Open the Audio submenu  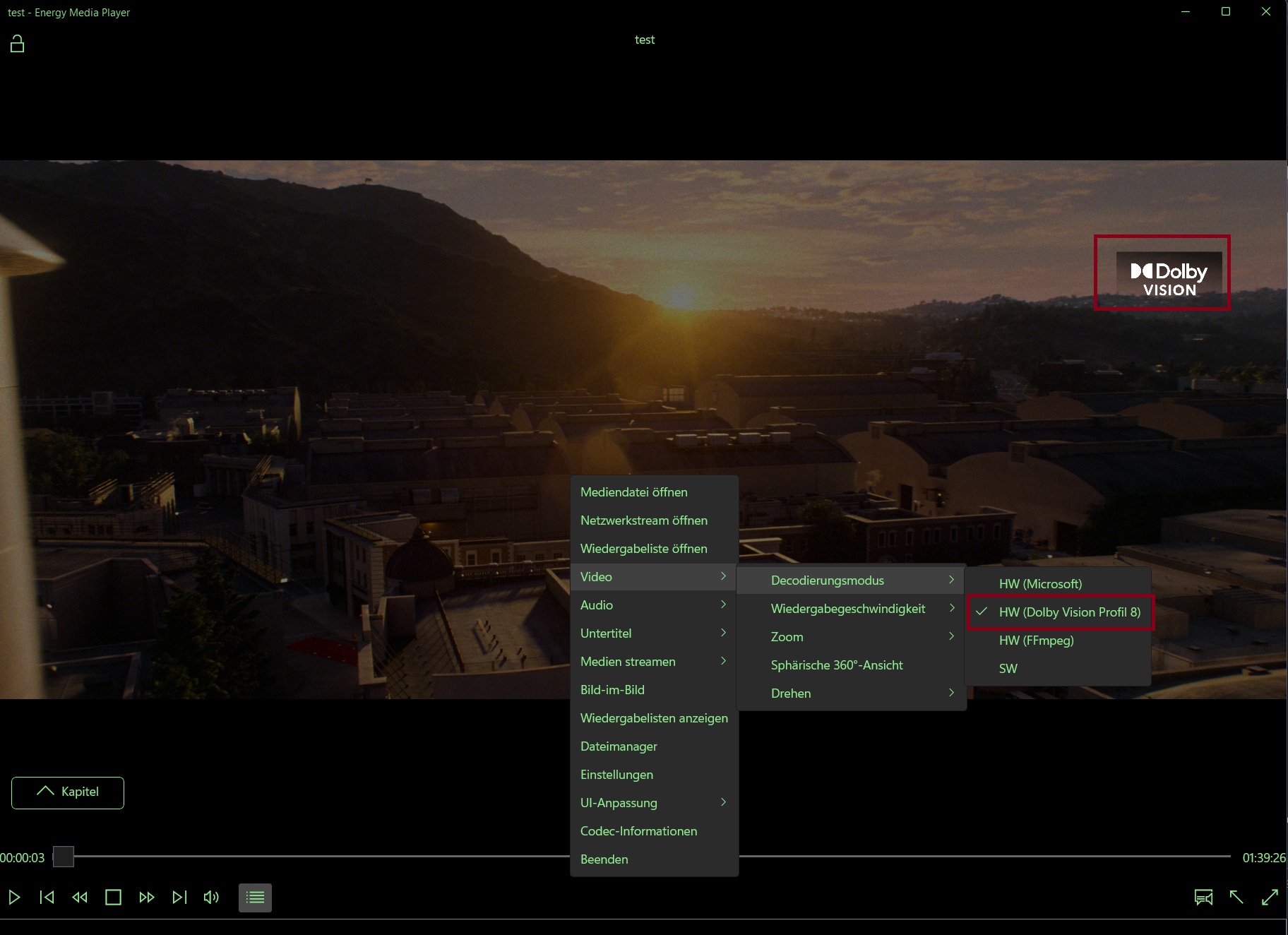(x=654, y=605)
